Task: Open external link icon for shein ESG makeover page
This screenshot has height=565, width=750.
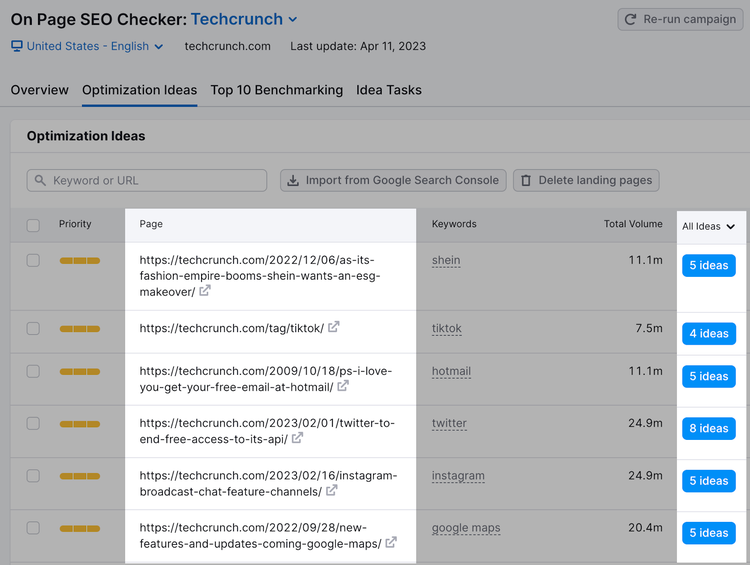Action: coord(205,290)
